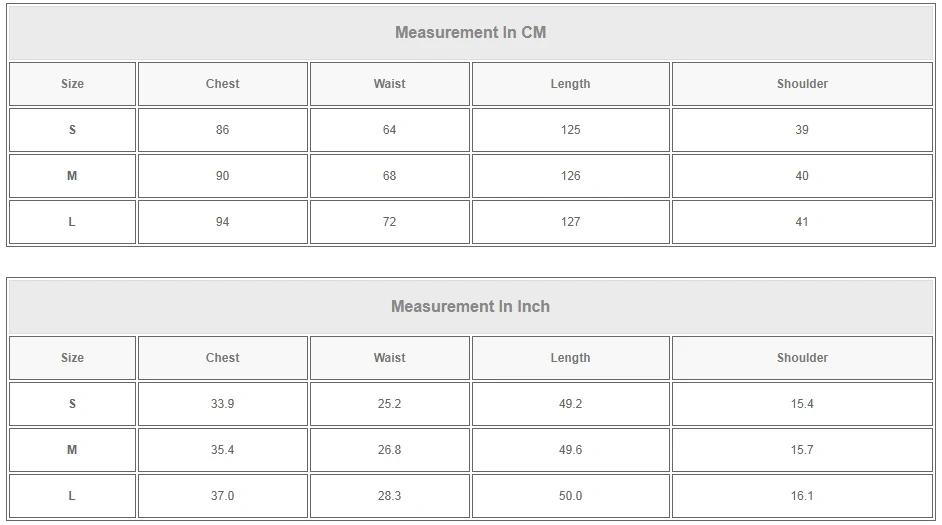Select the Size header in CM table
The height and width of the screenshot is (525, 942).
pos(72,84)
